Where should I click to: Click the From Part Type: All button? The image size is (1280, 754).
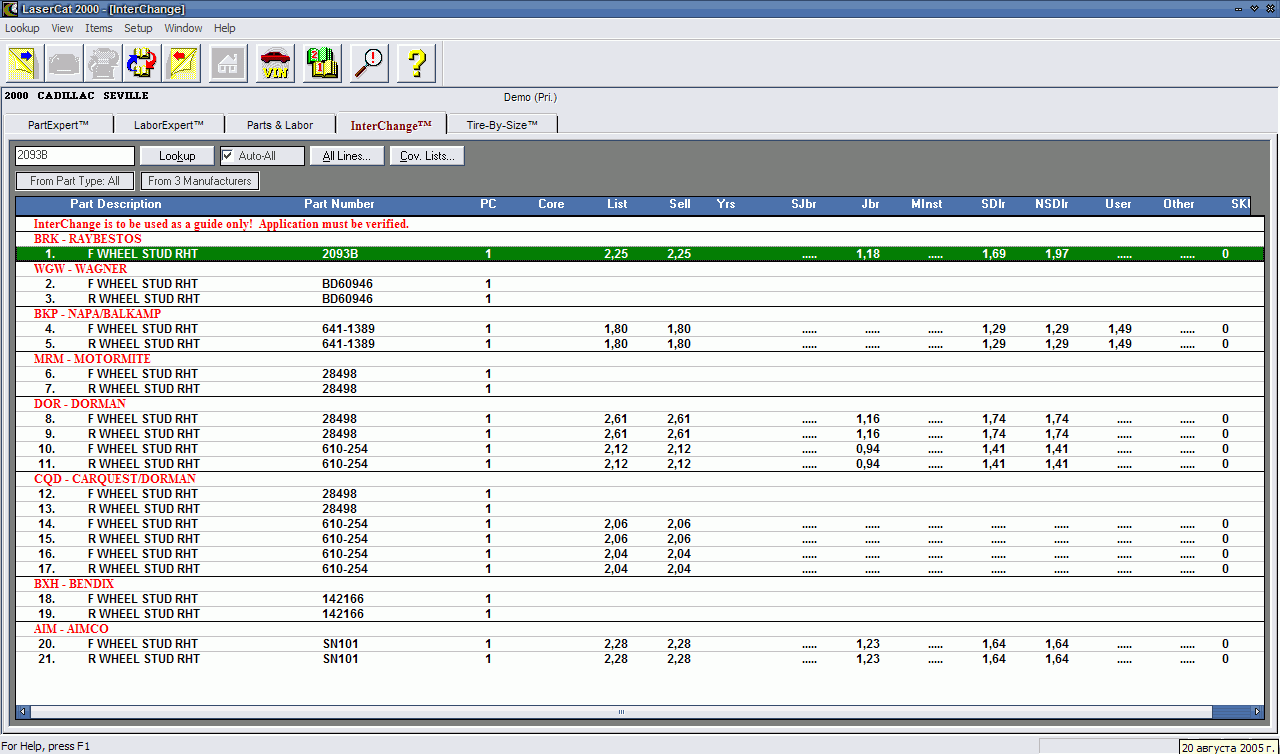click(x=75, y=181)
